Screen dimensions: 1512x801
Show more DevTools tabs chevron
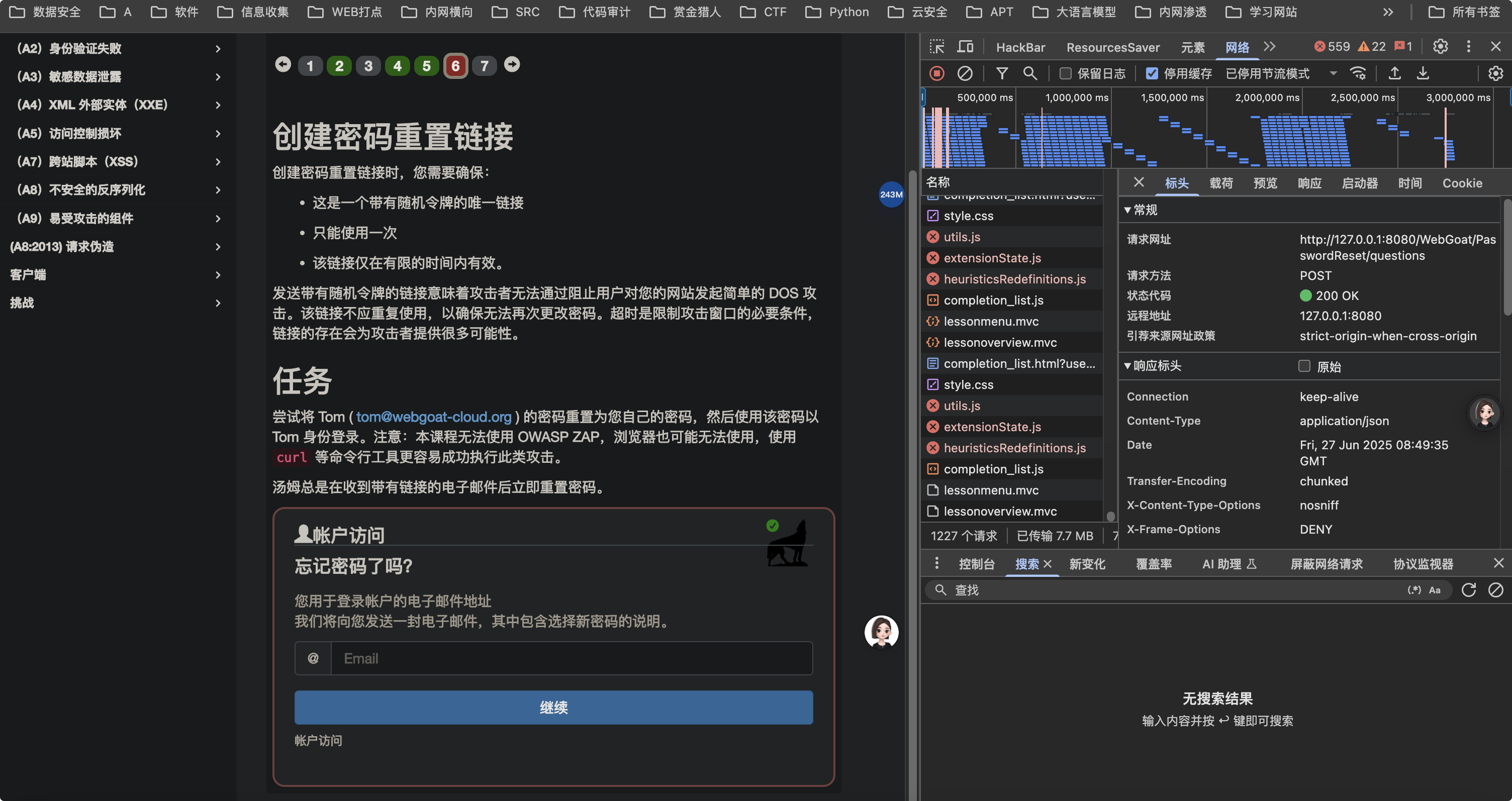click(x=1270, y=47)
